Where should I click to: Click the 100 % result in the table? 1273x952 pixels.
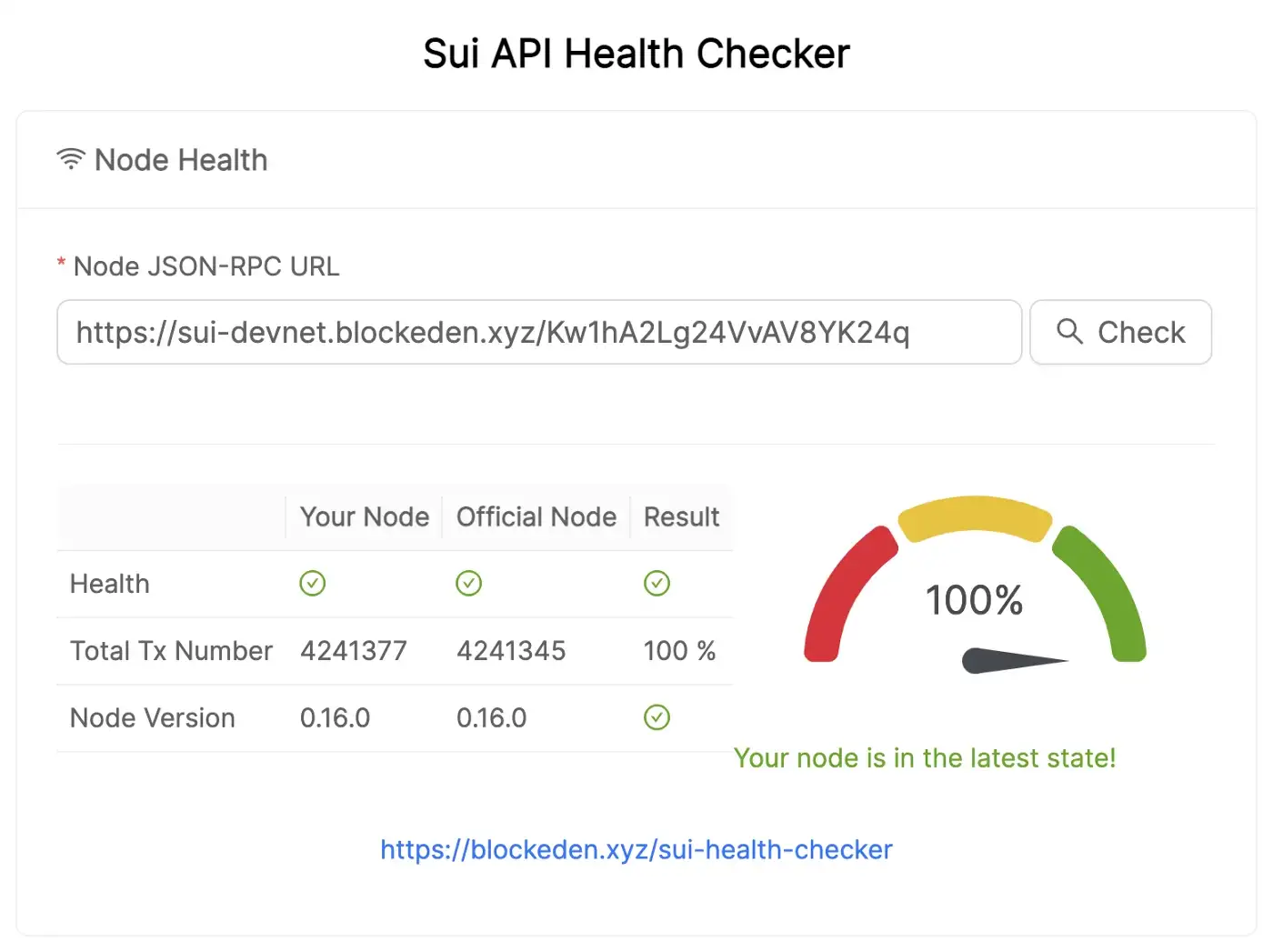click(x=679, y=651)
